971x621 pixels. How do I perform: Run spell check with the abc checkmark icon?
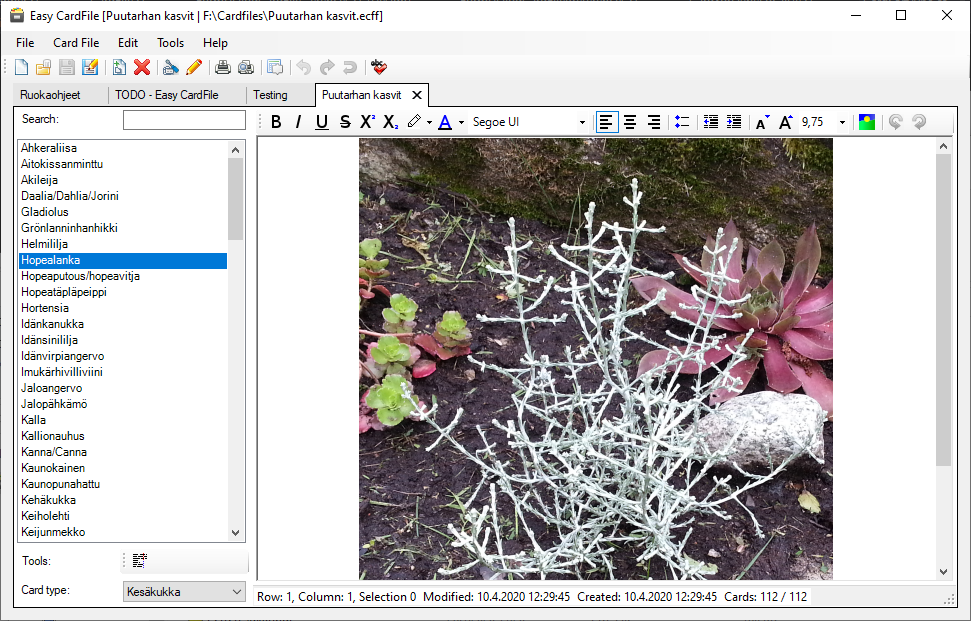[379, 67]
